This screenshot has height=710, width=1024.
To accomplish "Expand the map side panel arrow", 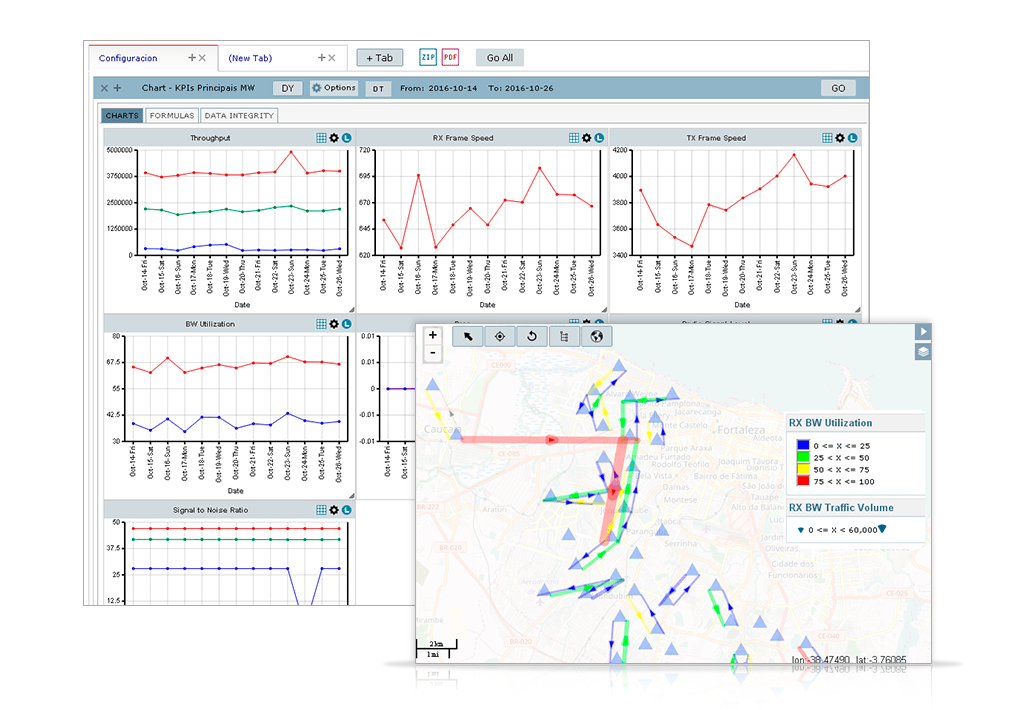I will [924, 331].
